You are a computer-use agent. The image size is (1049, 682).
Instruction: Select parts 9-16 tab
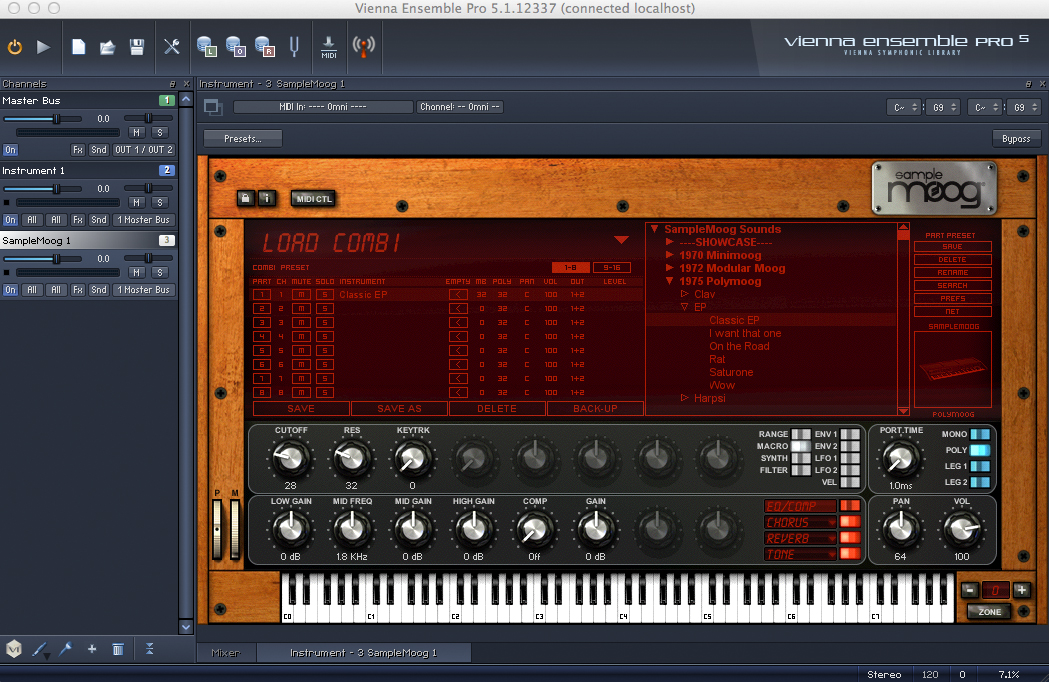pyautogui.click(x=611, y=267)
